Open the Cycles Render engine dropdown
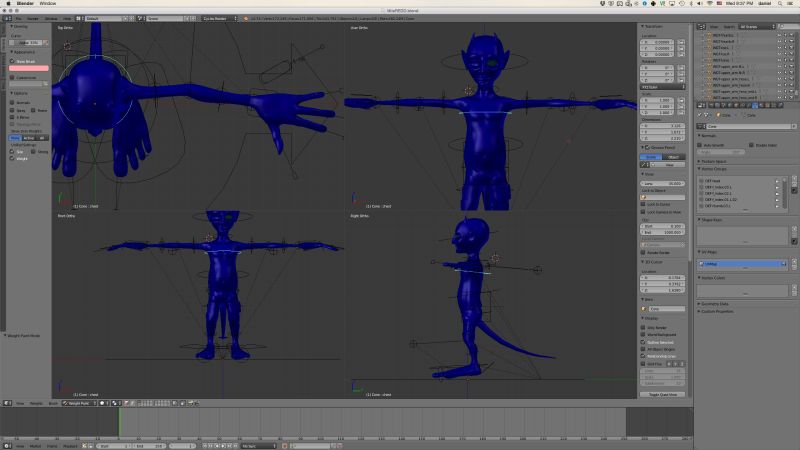Viewport: 800px width, 450px height. [219, 18]
